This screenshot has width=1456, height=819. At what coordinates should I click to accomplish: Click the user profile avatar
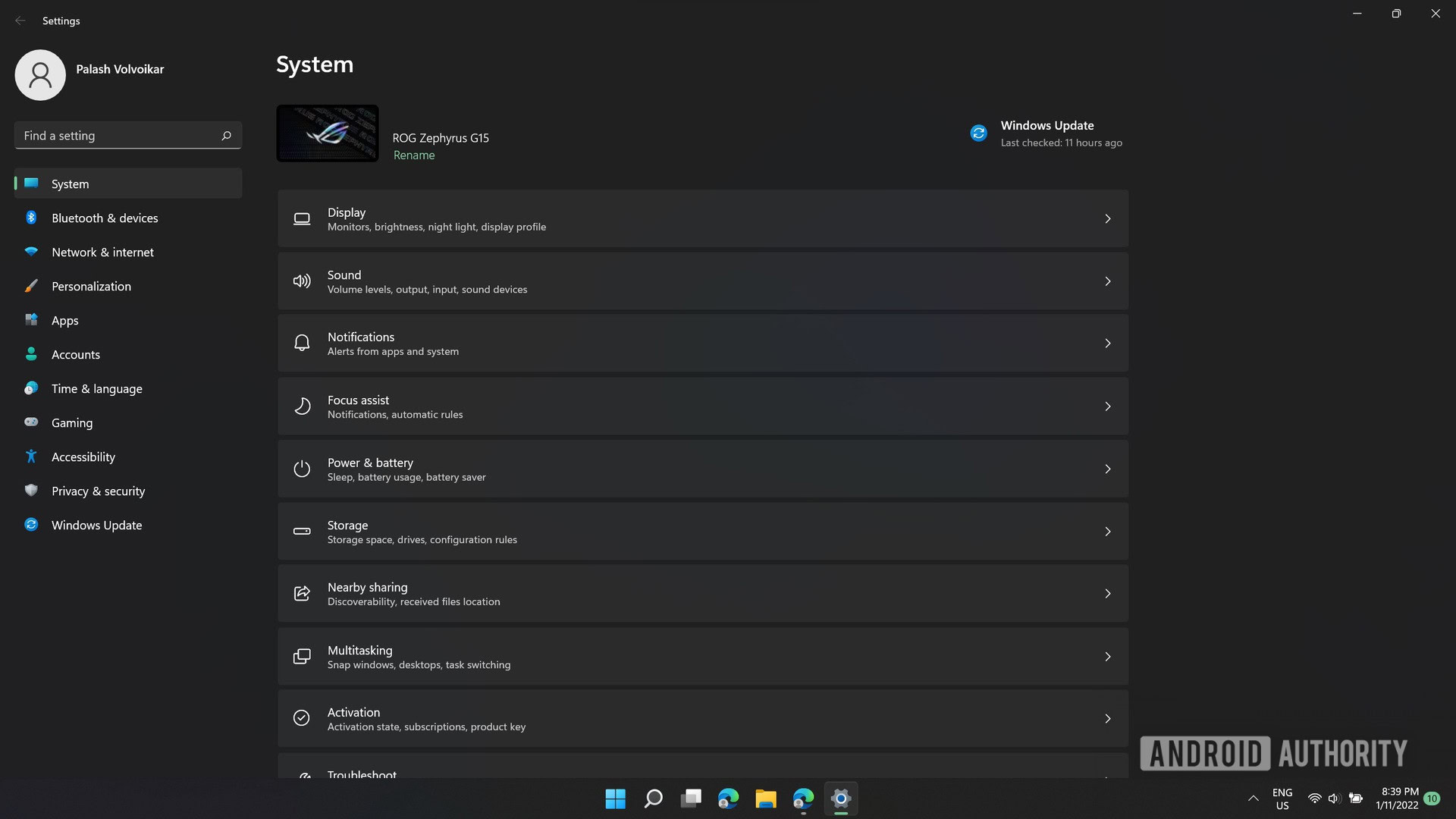point(40,75)
